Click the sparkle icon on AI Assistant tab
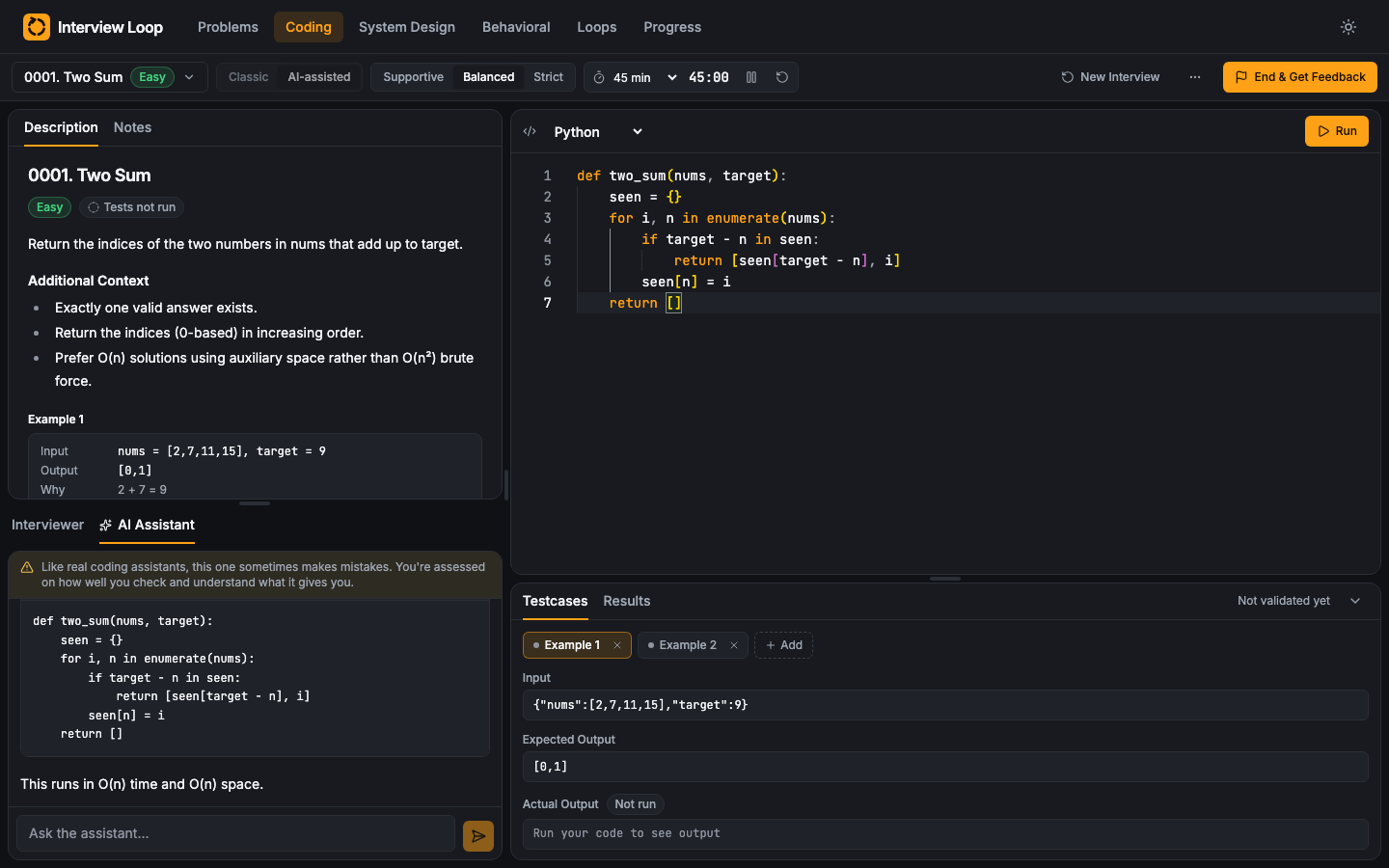This screenshot has width=1389, height=868. pos(106,525)
